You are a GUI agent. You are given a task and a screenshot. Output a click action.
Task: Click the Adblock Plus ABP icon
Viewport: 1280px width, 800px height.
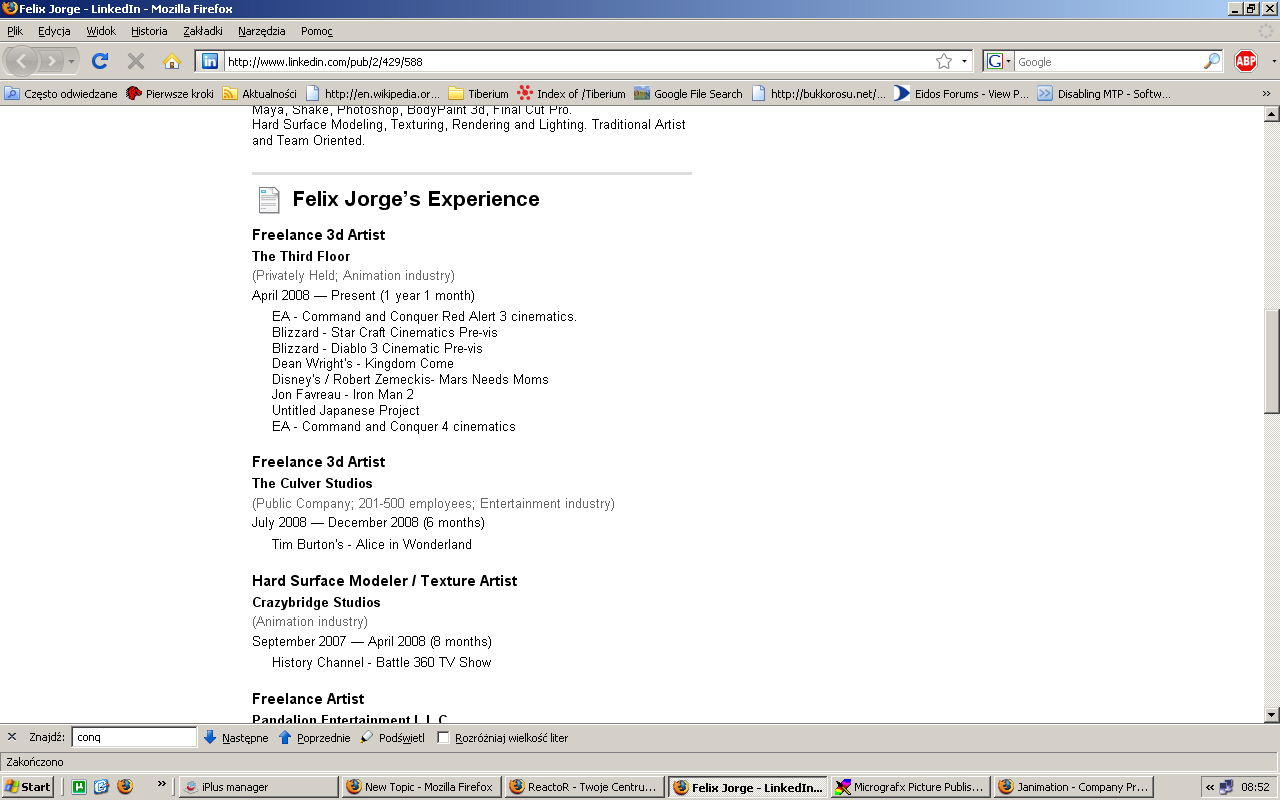(1245, 61)
